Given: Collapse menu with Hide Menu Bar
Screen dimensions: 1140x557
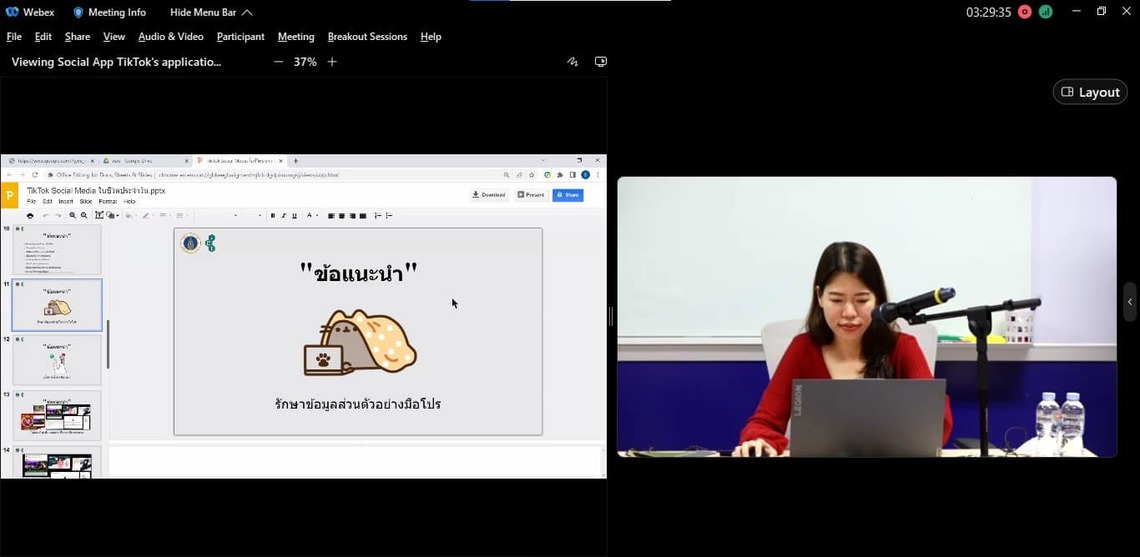Looking at the screenshot, I should [x=211, y=12].
